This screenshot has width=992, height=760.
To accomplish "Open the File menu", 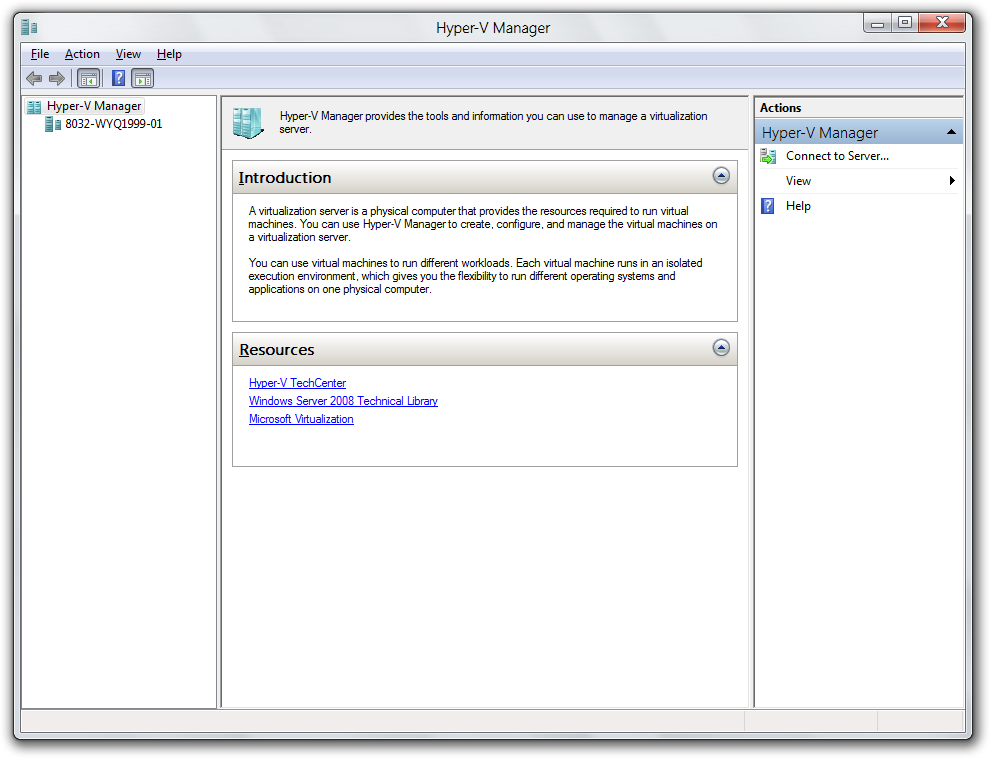I will tap(40, 54).
